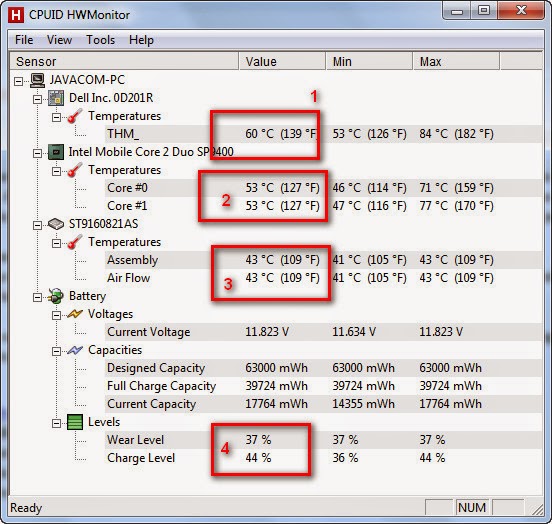Open the File menu

[24, 40]
